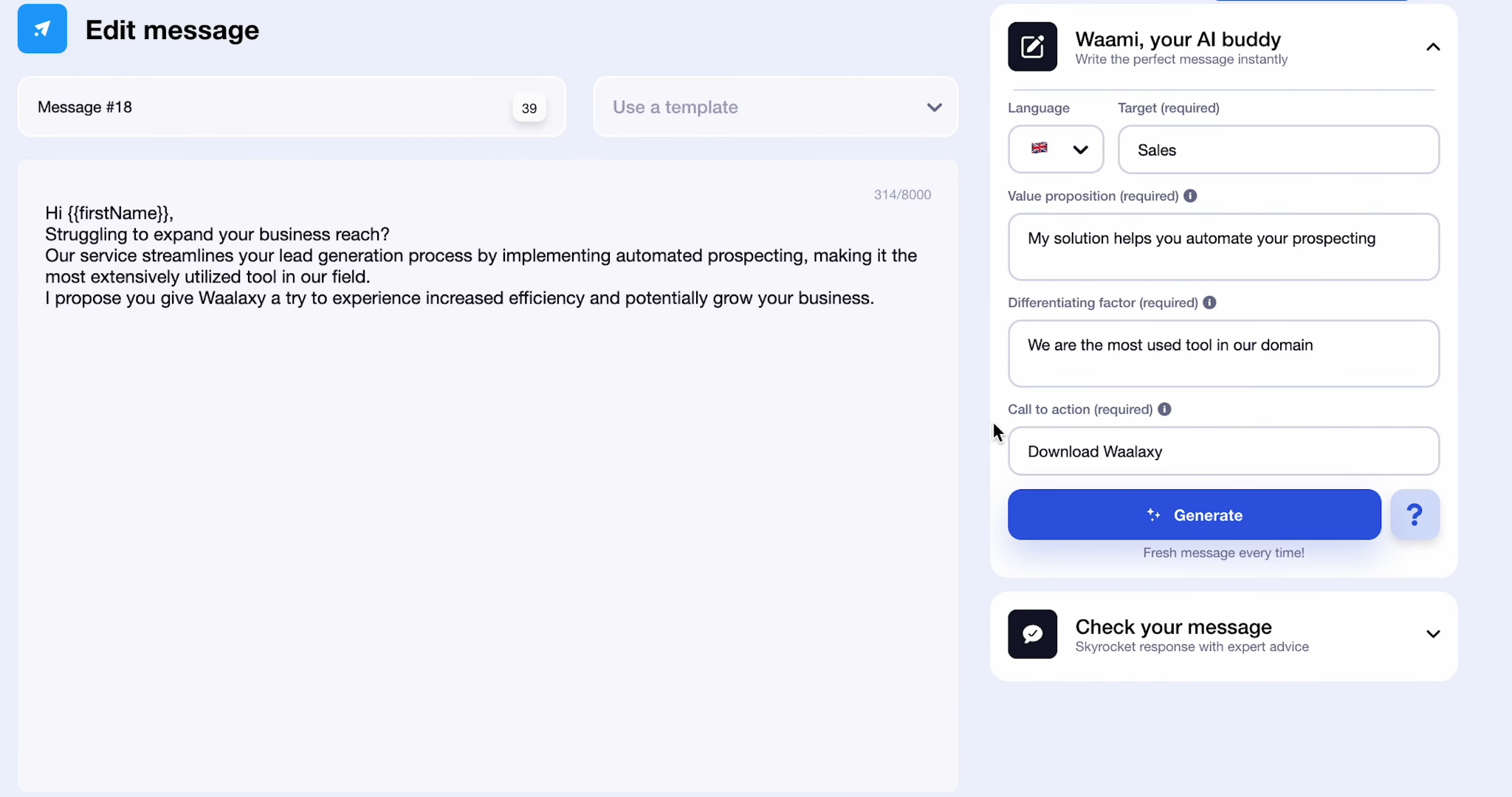Click the Generate button
The height and width of the screenshot is (797, 1512).
tap(1194, 514)
